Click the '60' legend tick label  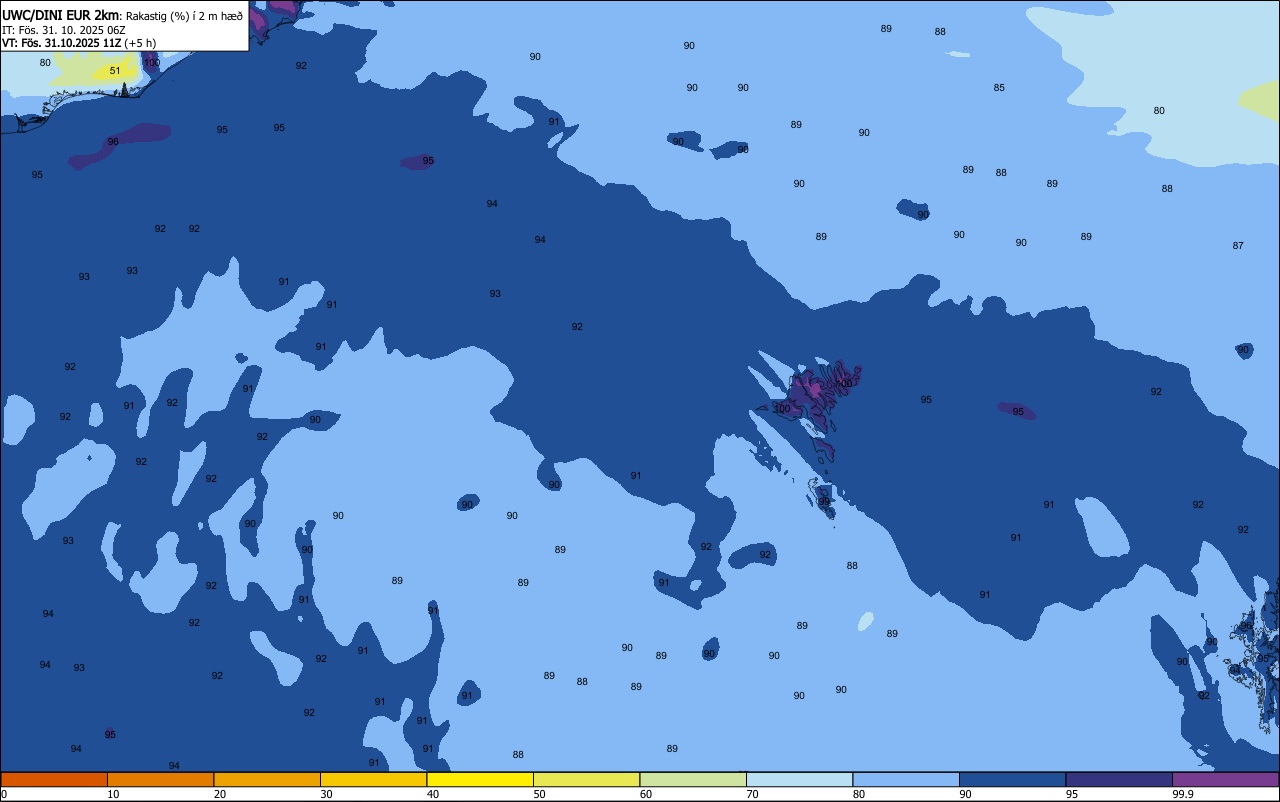tap(646, 794)
